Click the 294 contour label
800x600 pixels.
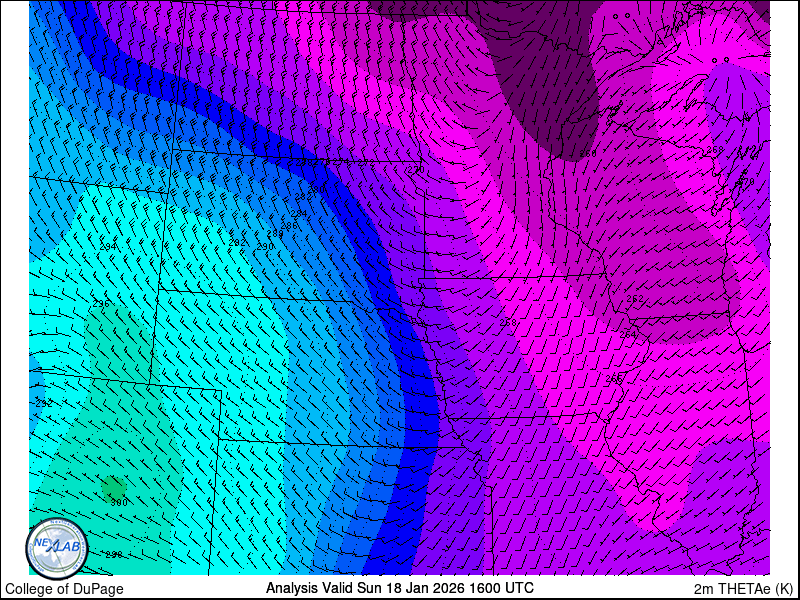click(108, 246)
